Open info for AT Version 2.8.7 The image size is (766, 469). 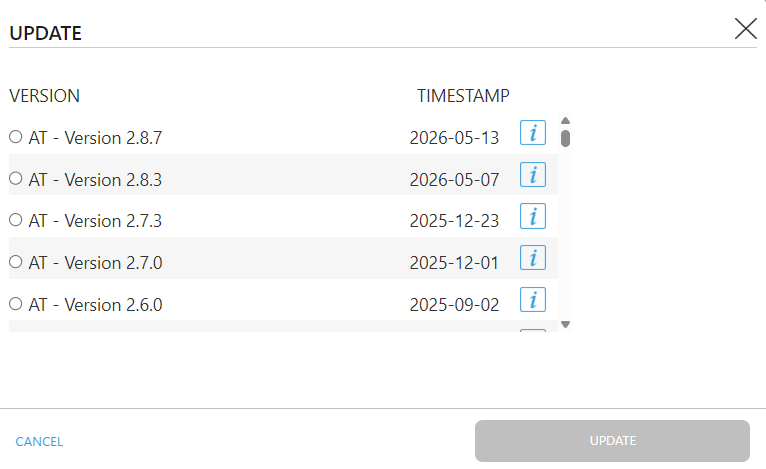[x=532, y=133]
